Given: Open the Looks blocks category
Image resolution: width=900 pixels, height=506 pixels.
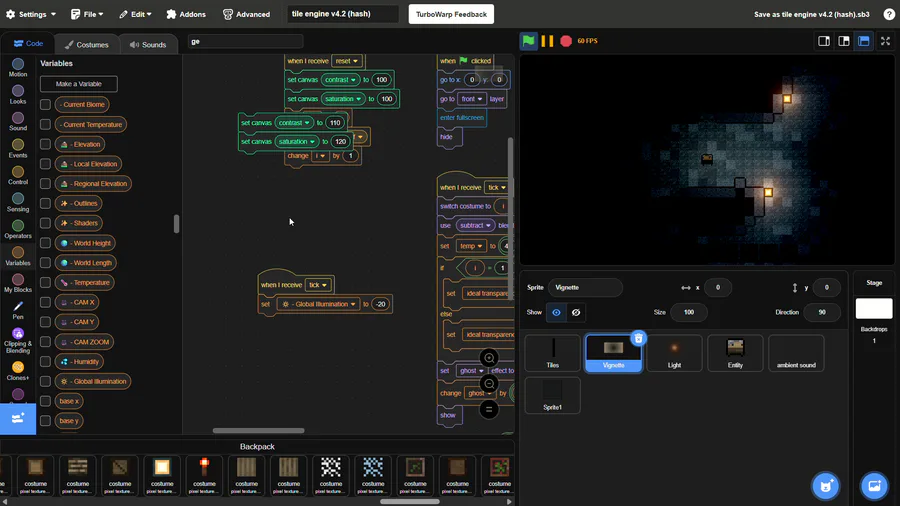Looking at the screenshot, I should coord(18,94).
